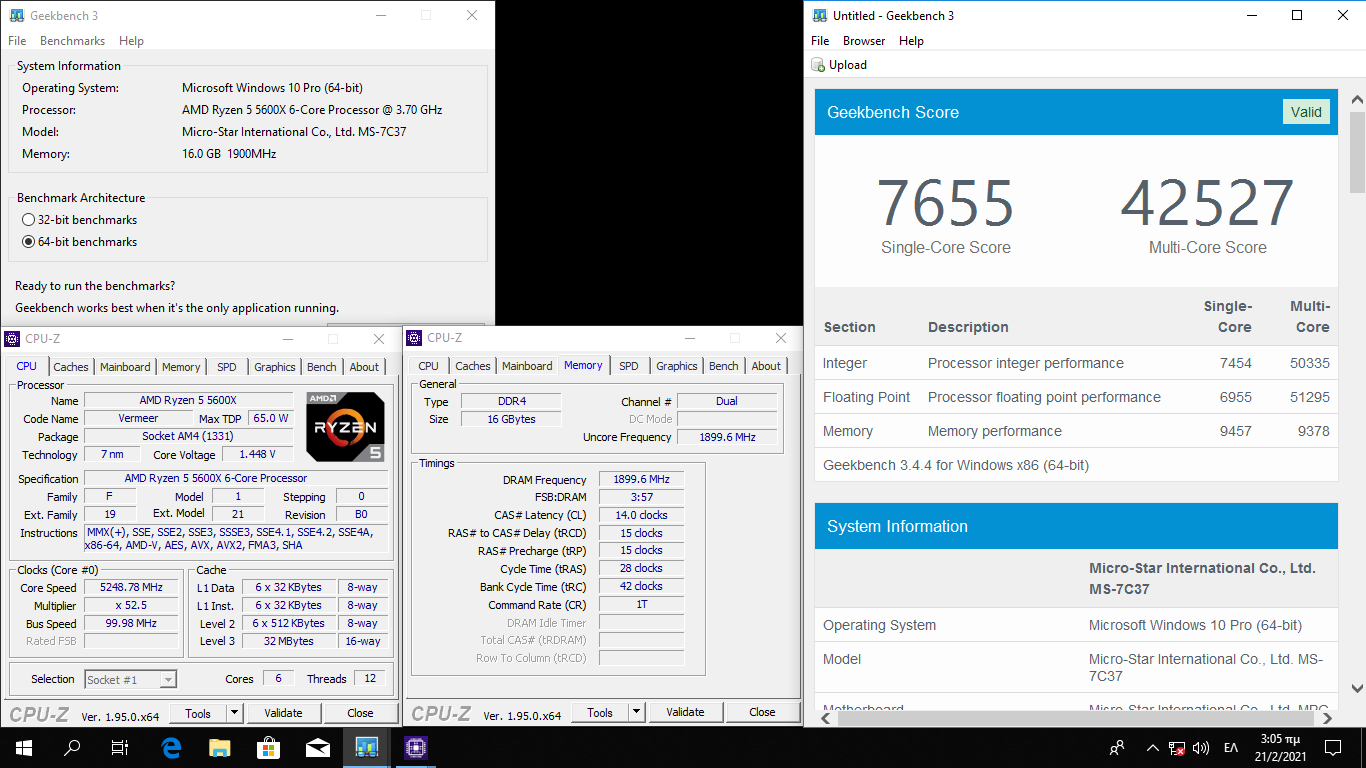This screenshot has height=768, width=1366.
Task: Select 32-bit benchmarks radio button
Action: (x=28, y=220)
